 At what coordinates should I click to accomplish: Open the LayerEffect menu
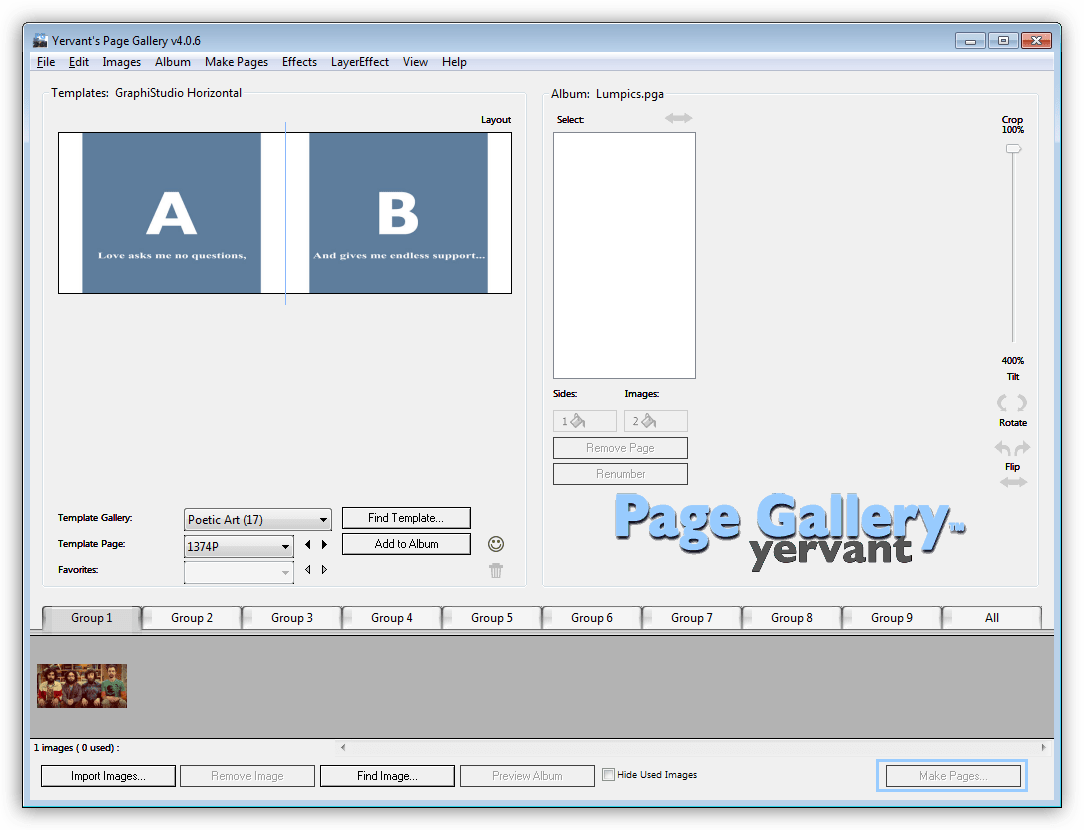coord(359,62)
